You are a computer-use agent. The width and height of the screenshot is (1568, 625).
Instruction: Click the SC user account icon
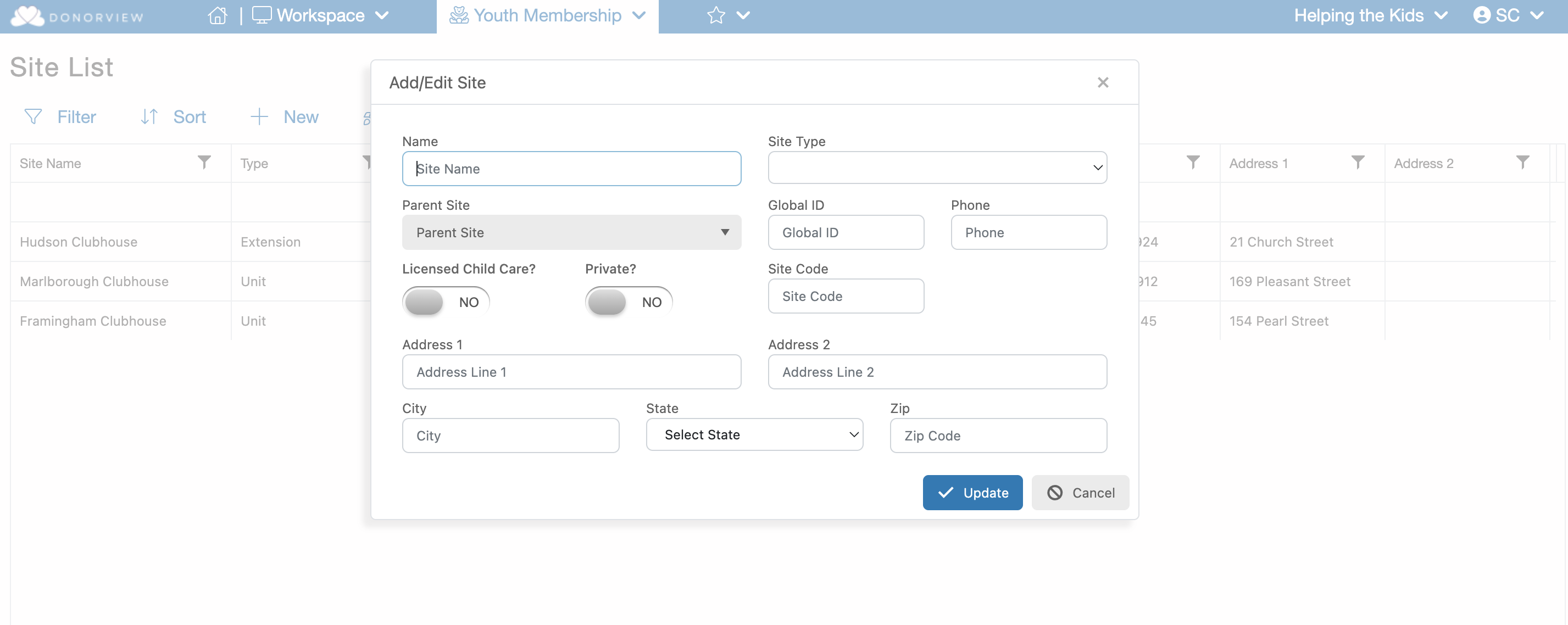click(x=1482, y=16)
